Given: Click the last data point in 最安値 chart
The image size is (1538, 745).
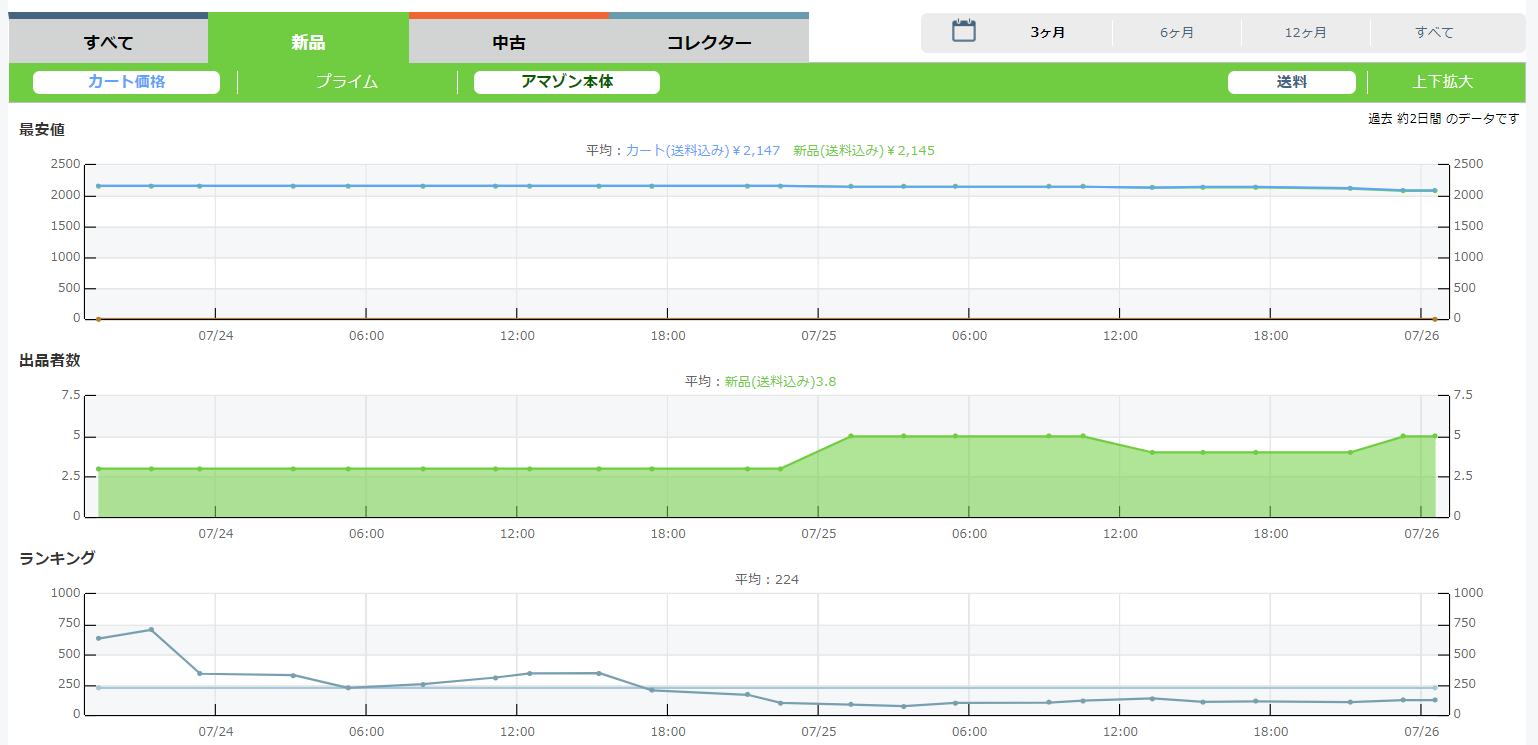Looking at the screenshot, I should click(1434, 190).
